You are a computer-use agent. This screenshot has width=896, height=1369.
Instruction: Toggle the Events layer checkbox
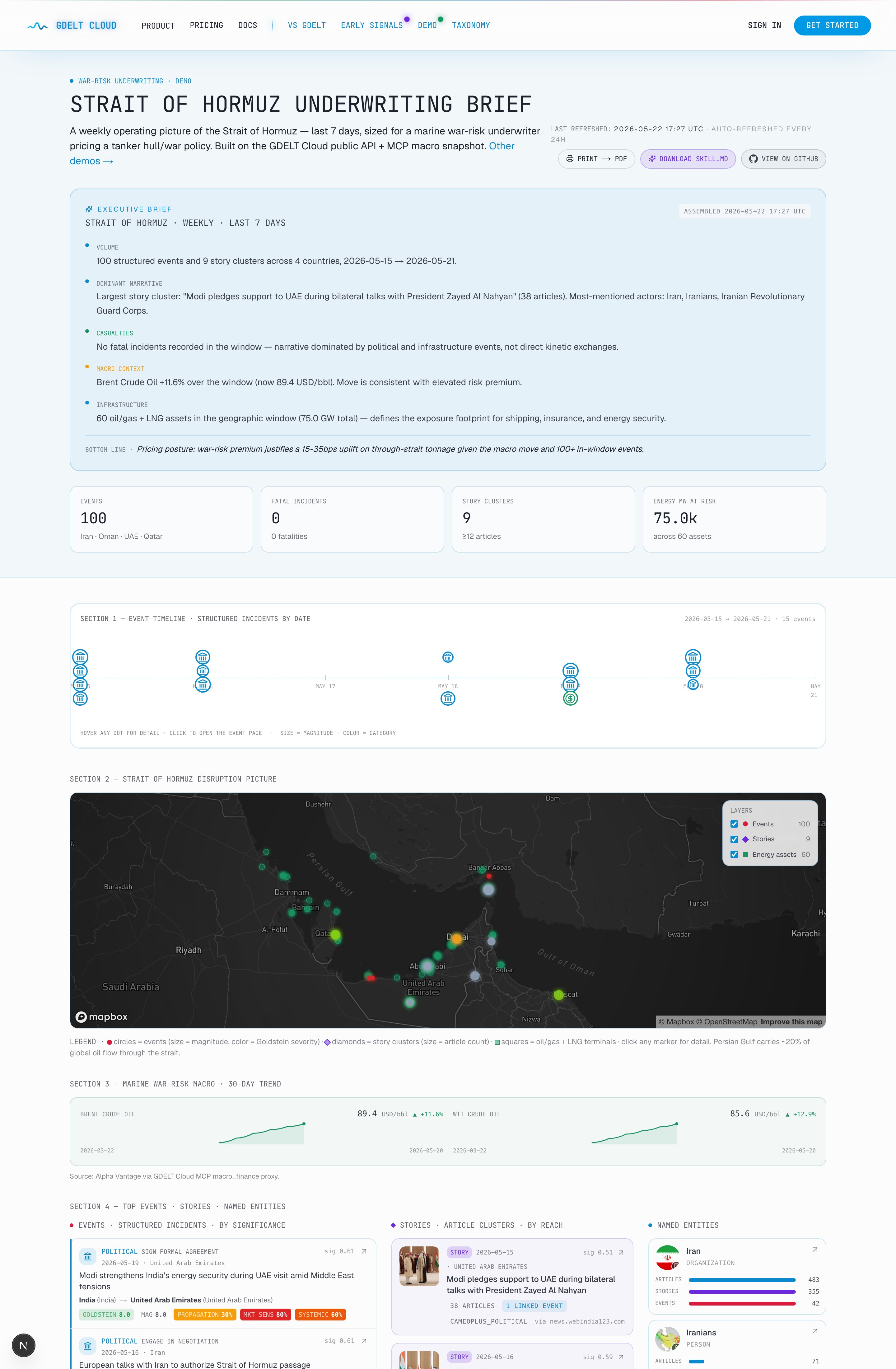click(734, 824)
